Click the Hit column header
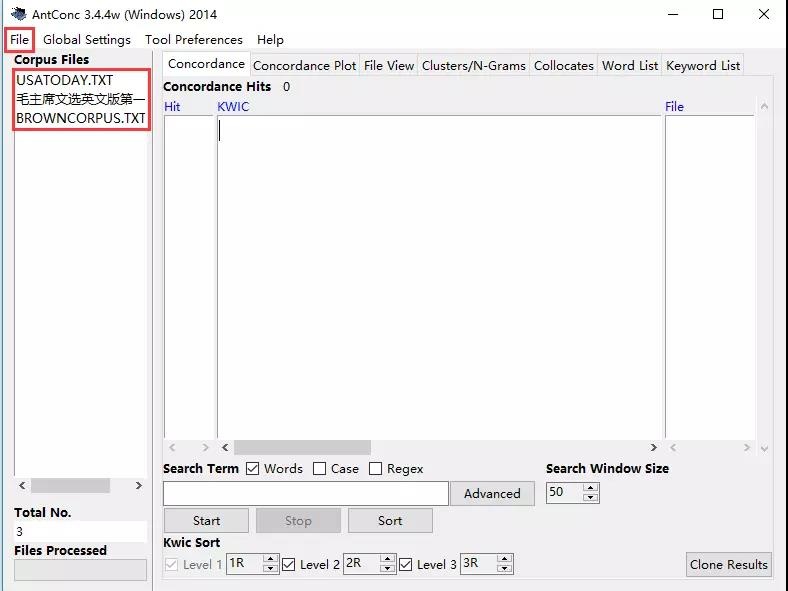The image size is (788, 591). point(172,107)
